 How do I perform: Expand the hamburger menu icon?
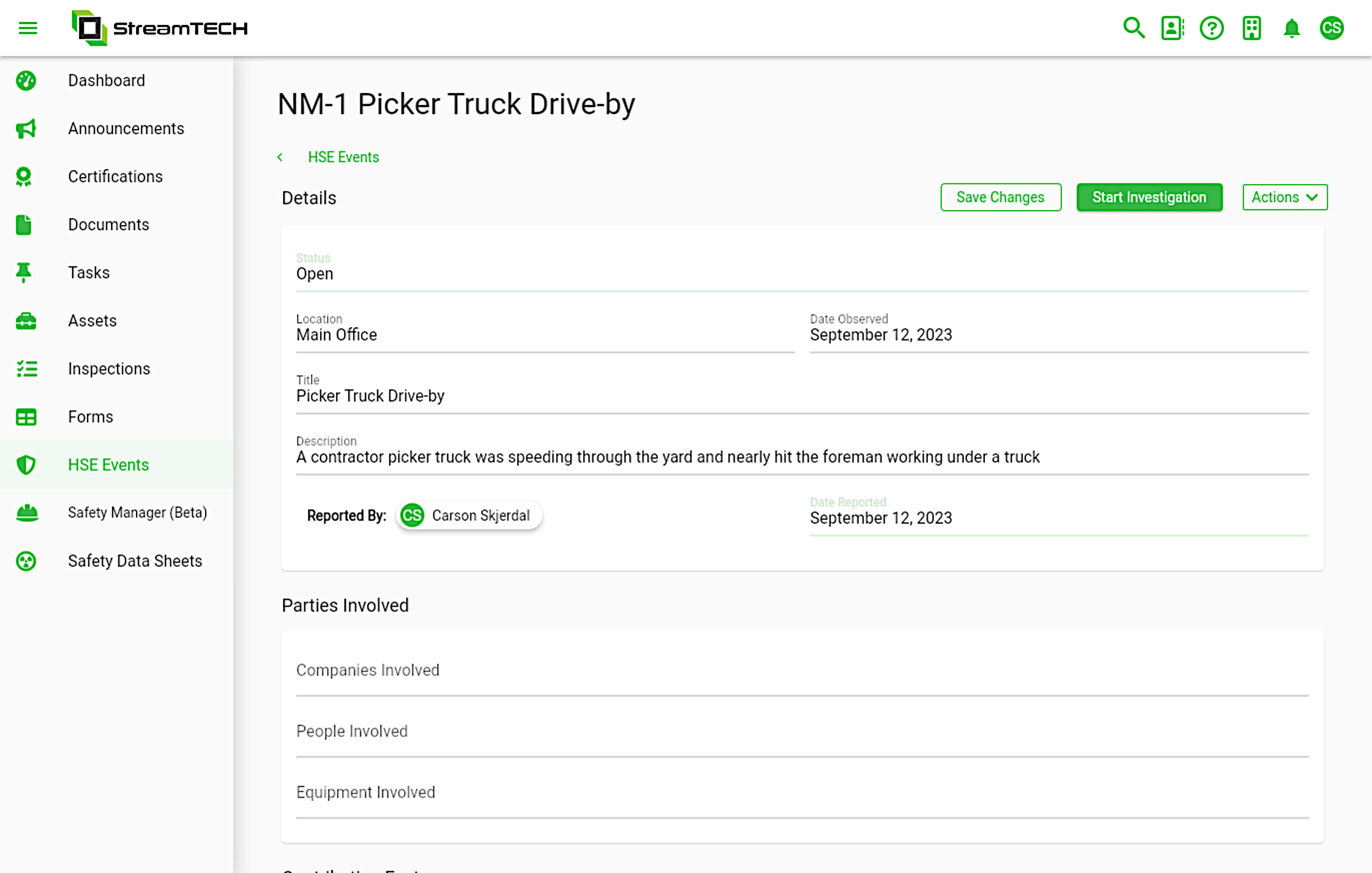coord(28,27)
